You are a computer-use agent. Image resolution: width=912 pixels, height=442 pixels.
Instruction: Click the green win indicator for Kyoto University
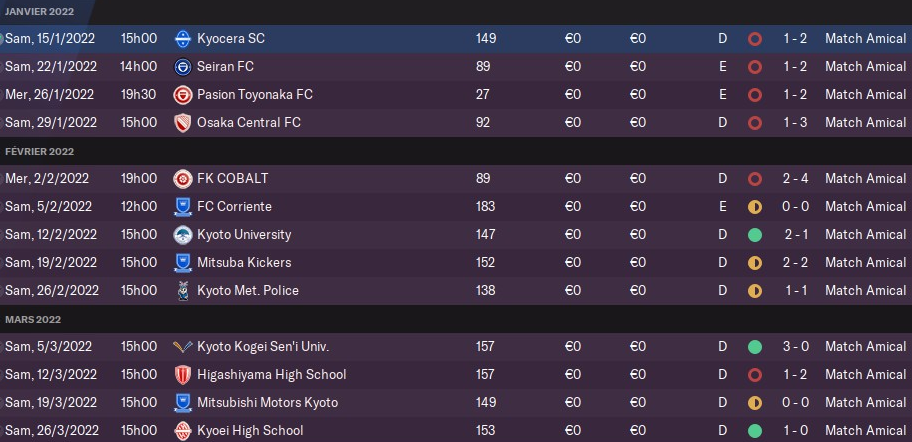755,235
